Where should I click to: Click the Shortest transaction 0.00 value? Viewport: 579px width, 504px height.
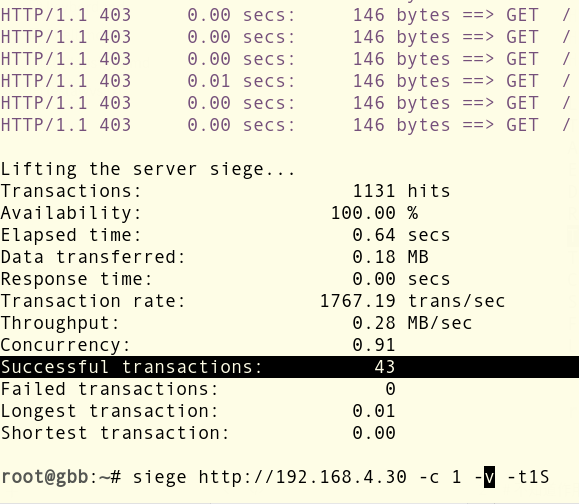[374, 433]
